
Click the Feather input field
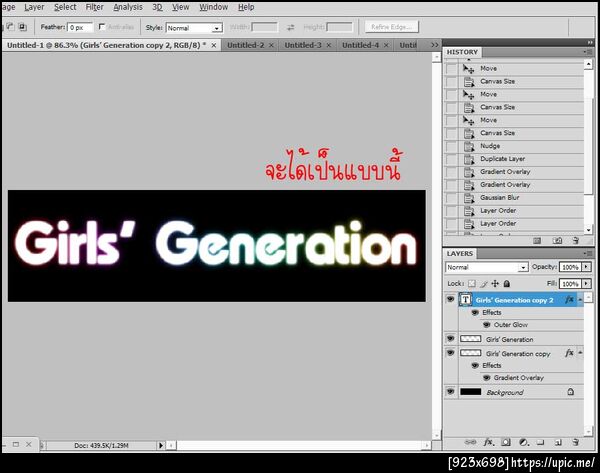[80, 28]
